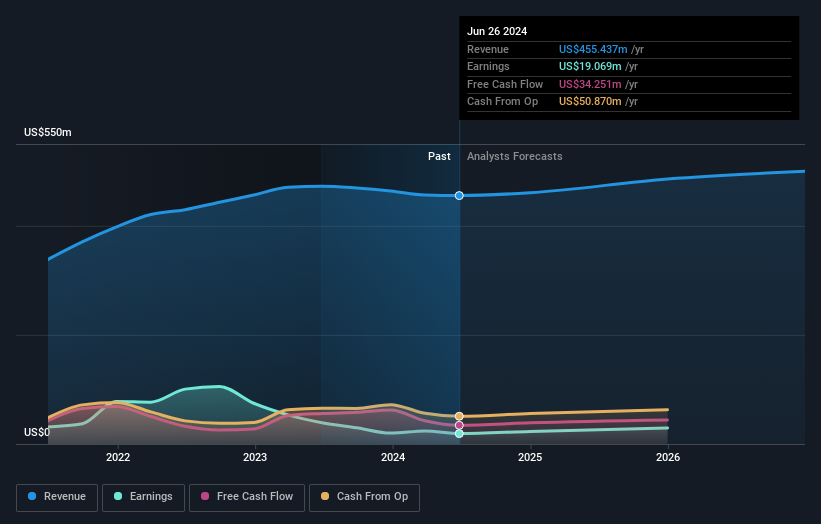Click the US$50.870m cash from op value
Viewport: 821px width, 524px height.
pos(590,102)
